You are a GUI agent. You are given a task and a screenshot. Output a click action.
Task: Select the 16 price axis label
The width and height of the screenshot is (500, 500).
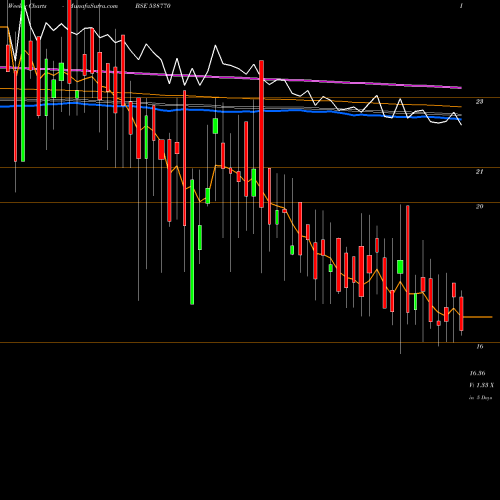[479, 347]
